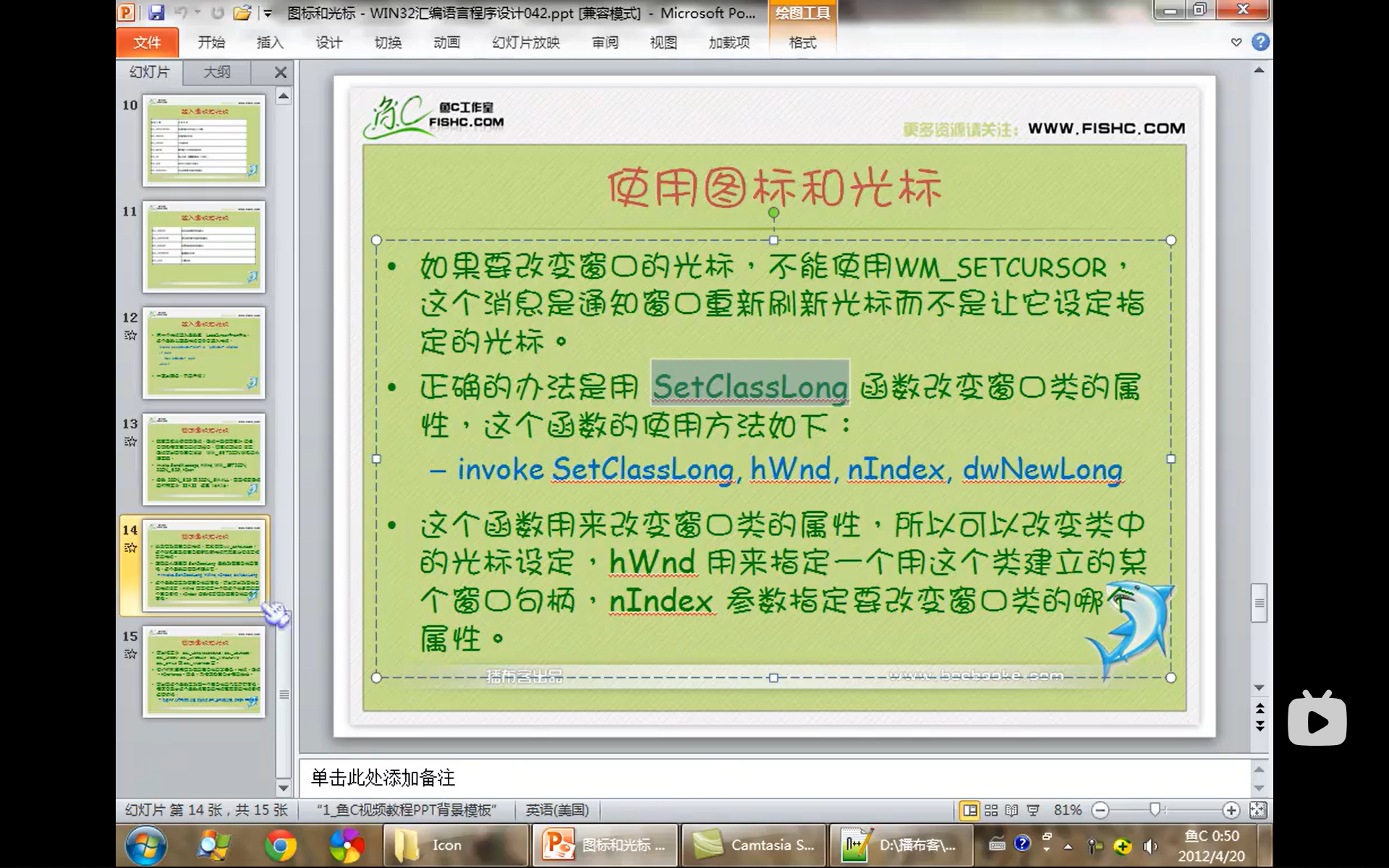The height and width of the screenshot is (868, 1389).
Task: Switch to Reading view in the status bar
Action: coord(1011,810)
